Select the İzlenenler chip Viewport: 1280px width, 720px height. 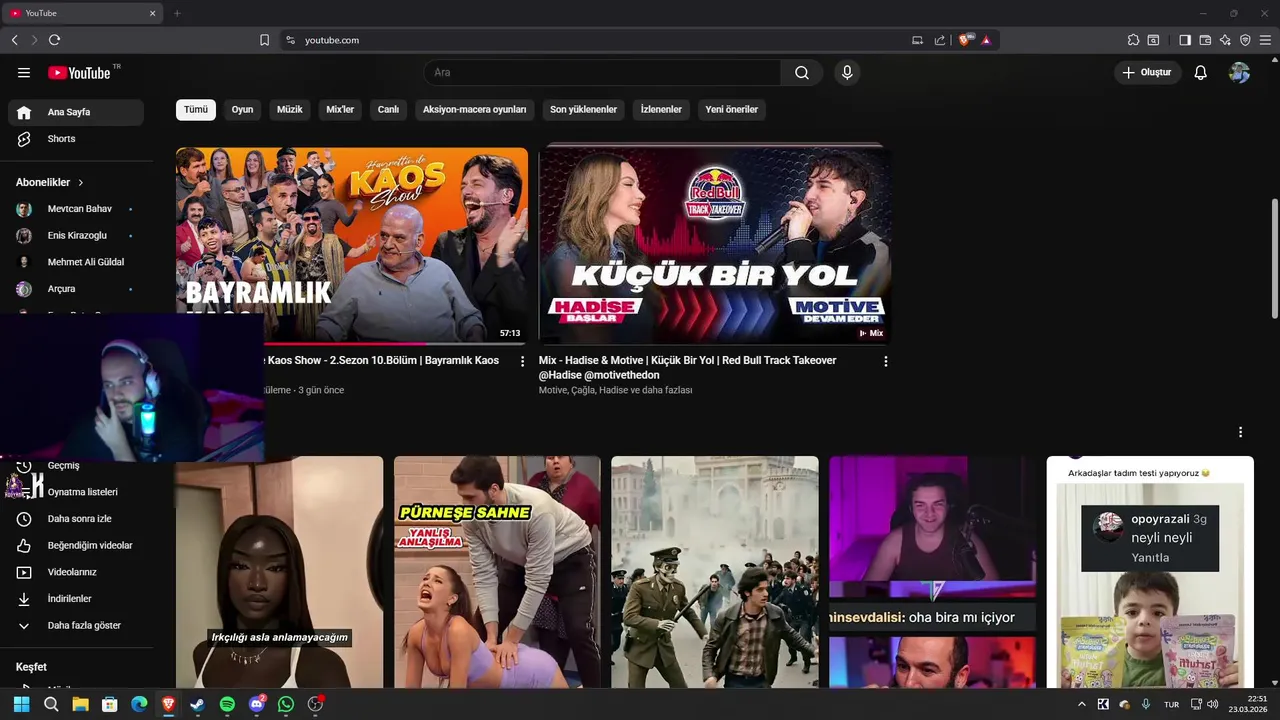661,109
